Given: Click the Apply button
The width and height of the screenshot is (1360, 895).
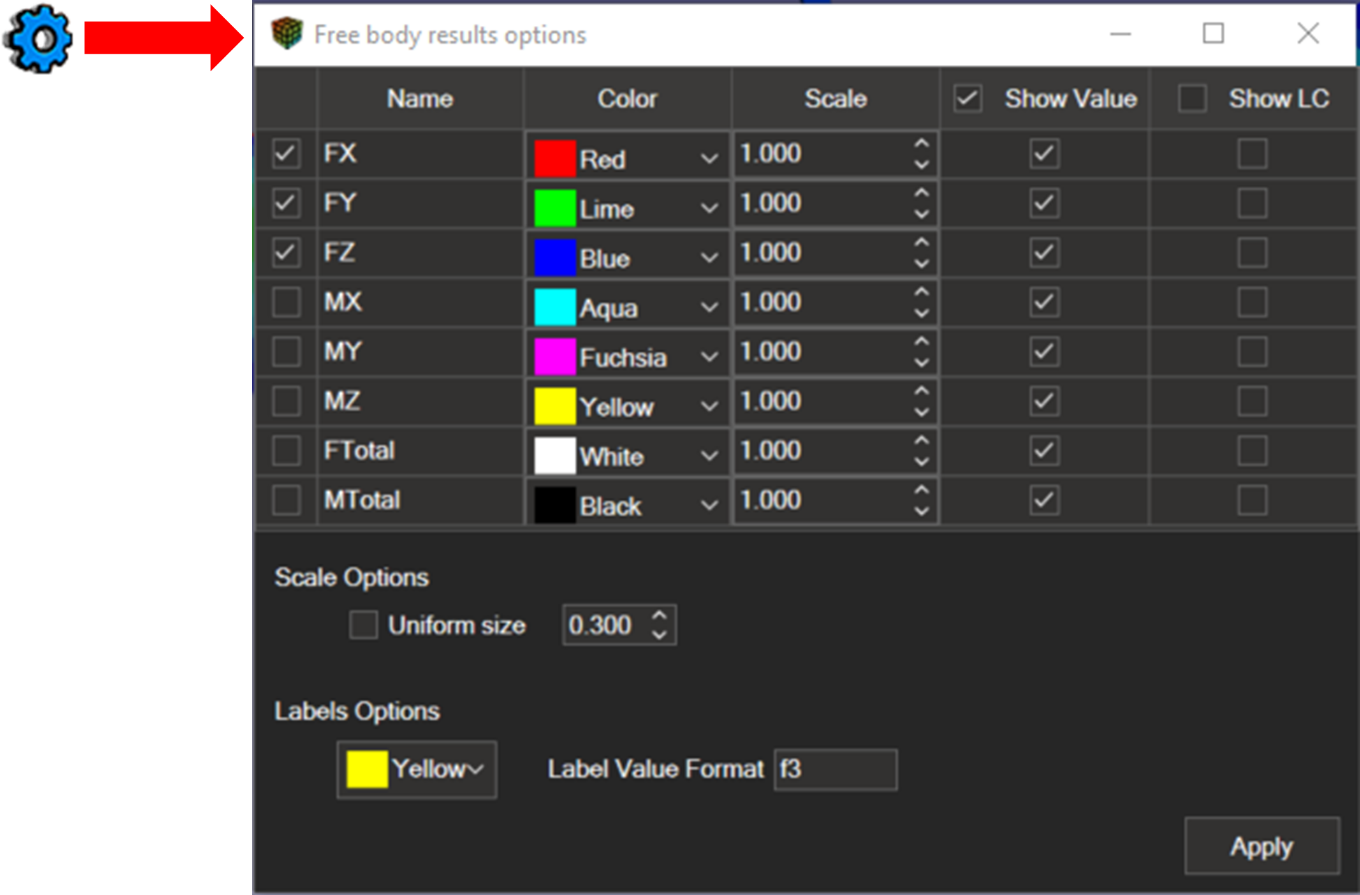Looking at the screenshot, I should pyautogui.click(x=1261, y=847).
